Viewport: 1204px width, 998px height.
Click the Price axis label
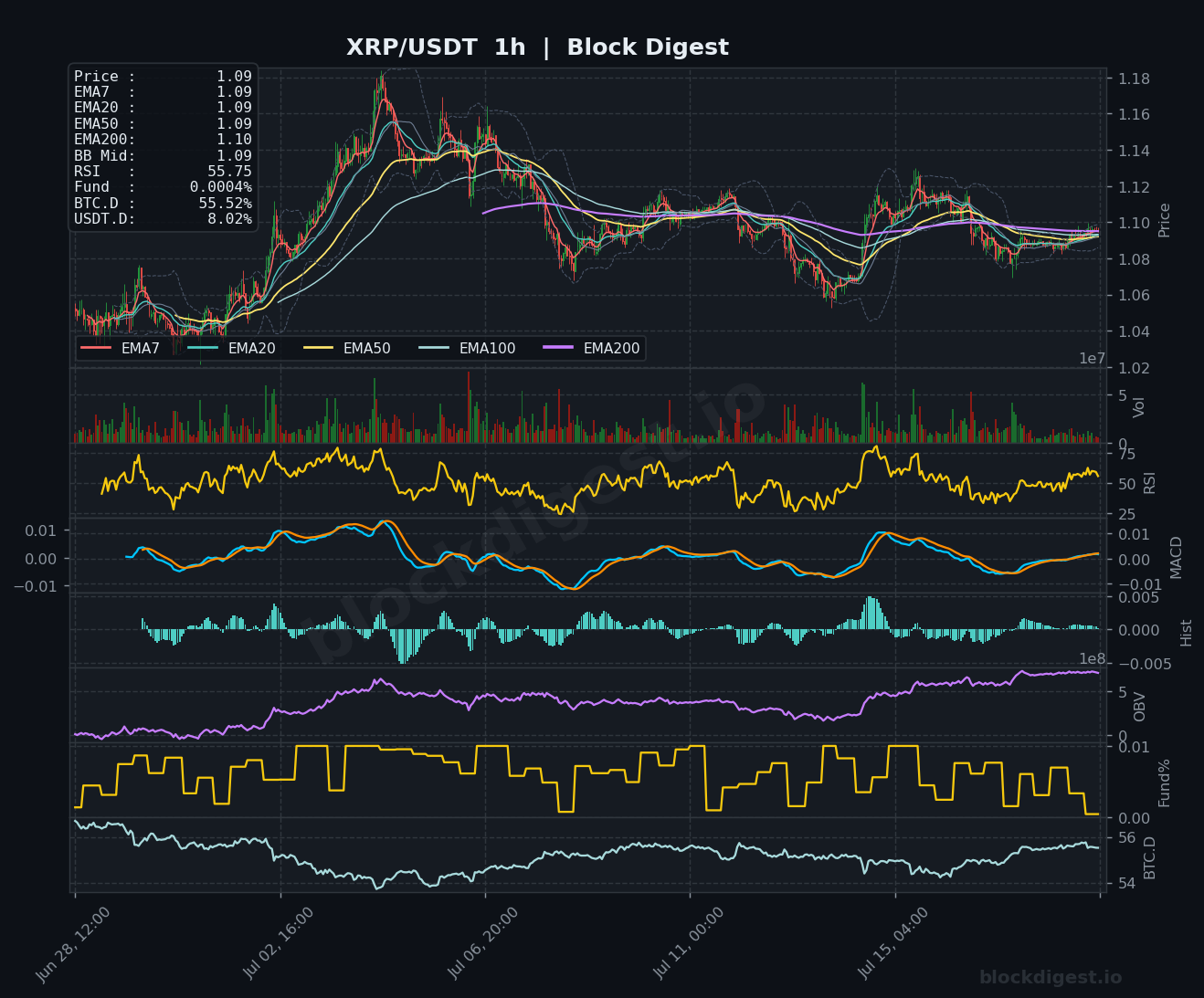tap(1164, 220)
